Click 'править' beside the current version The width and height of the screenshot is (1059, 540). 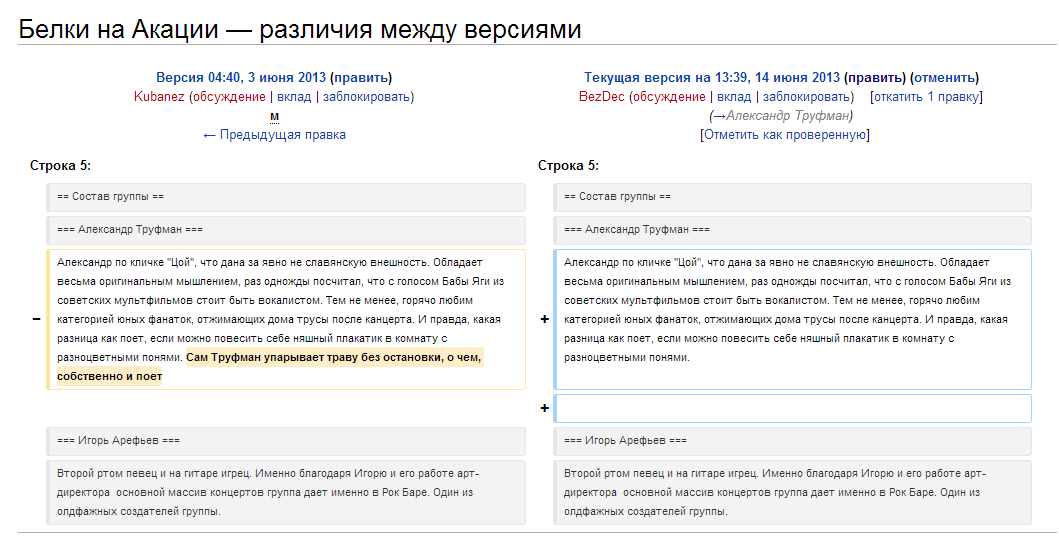[875, 77]
